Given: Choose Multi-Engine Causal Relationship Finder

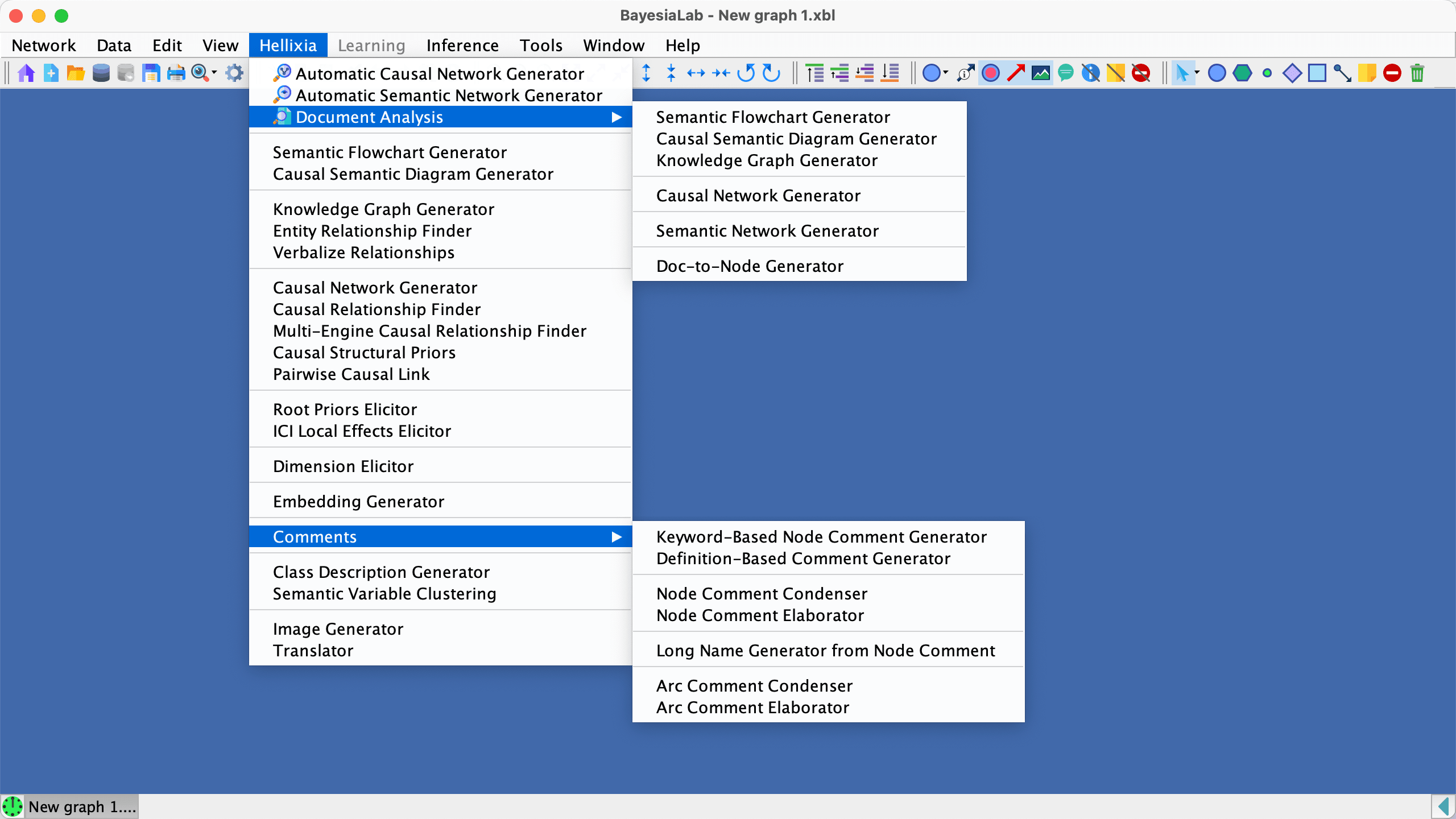Looking at the screenshot, I should [441, 330].
